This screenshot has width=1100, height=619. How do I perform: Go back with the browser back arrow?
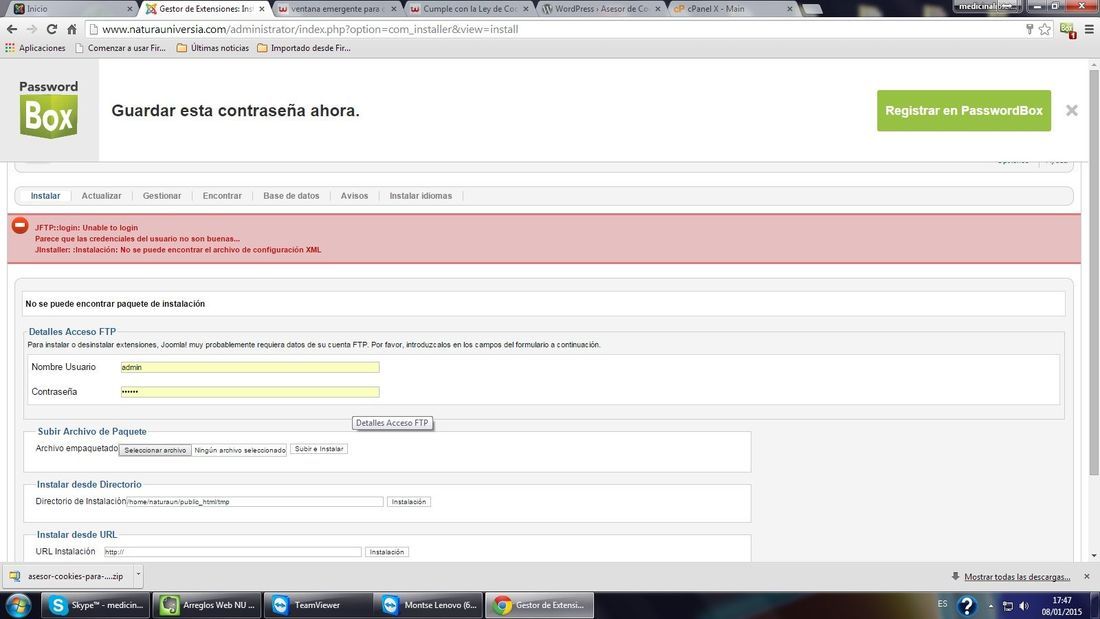[12, 29]
